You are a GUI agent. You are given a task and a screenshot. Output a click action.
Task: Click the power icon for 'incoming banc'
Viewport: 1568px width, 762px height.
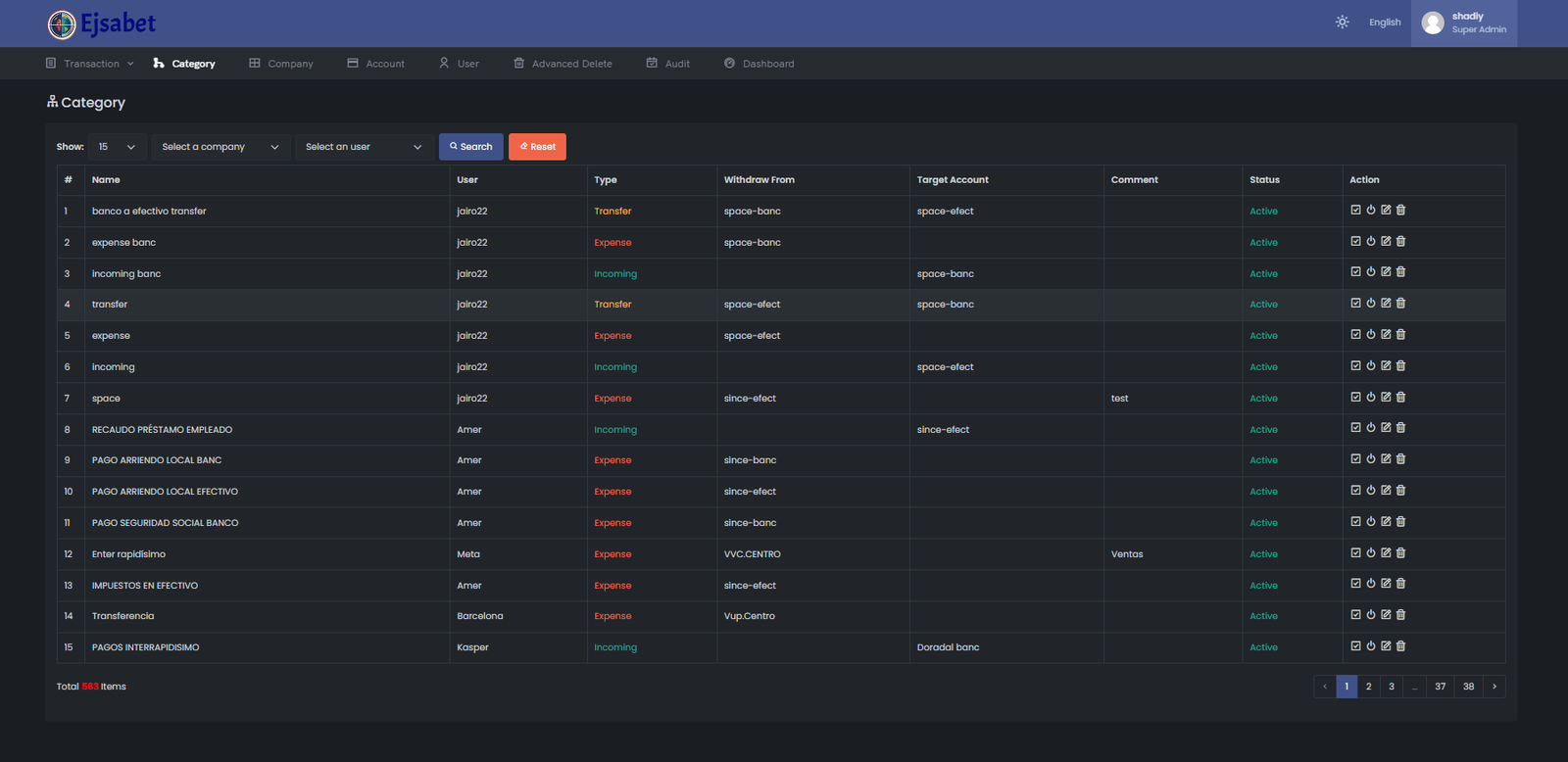1371,272
